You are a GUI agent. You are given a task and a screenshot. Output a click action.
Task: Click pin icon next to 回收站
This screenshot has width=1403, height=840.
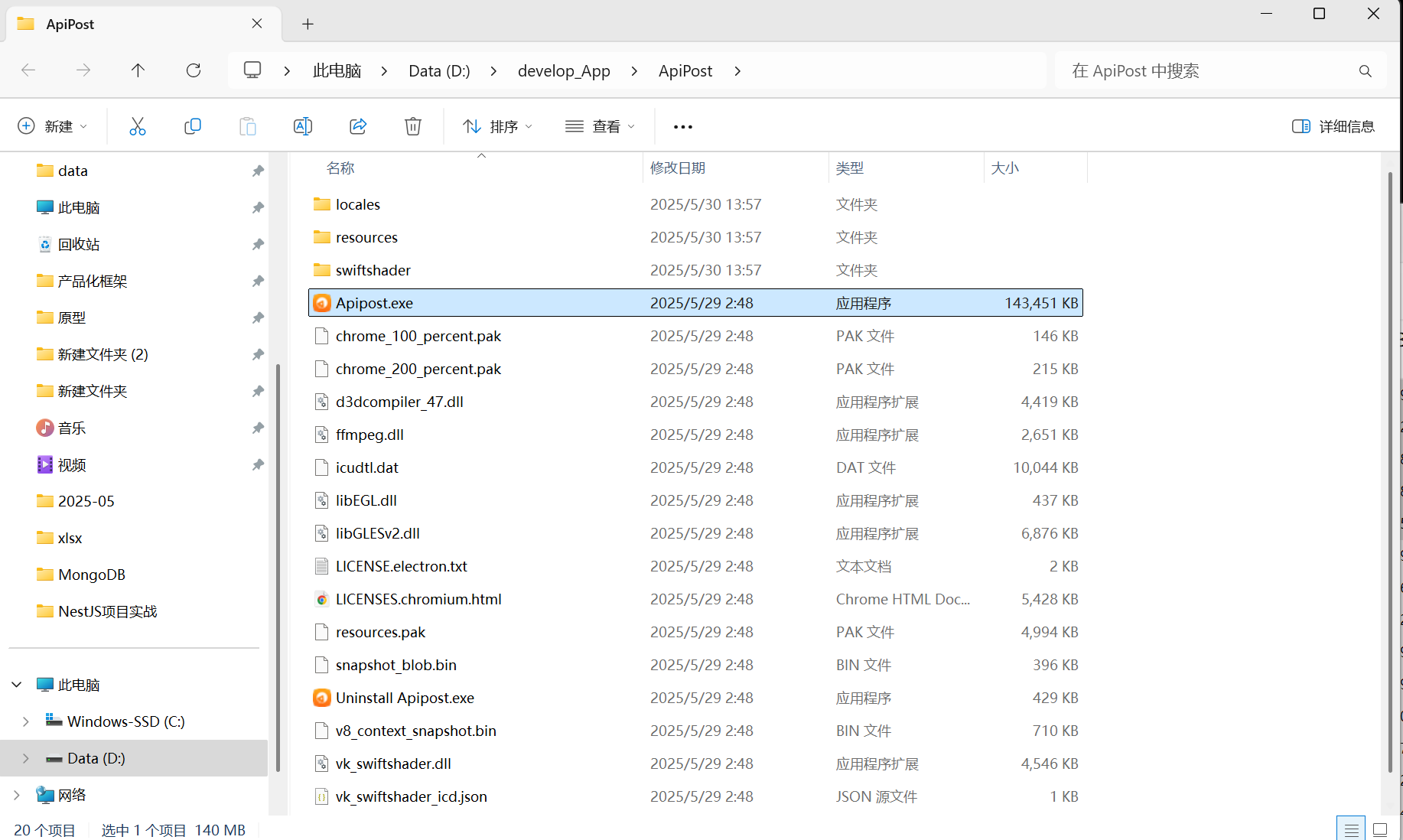click(x=258, y=244)
